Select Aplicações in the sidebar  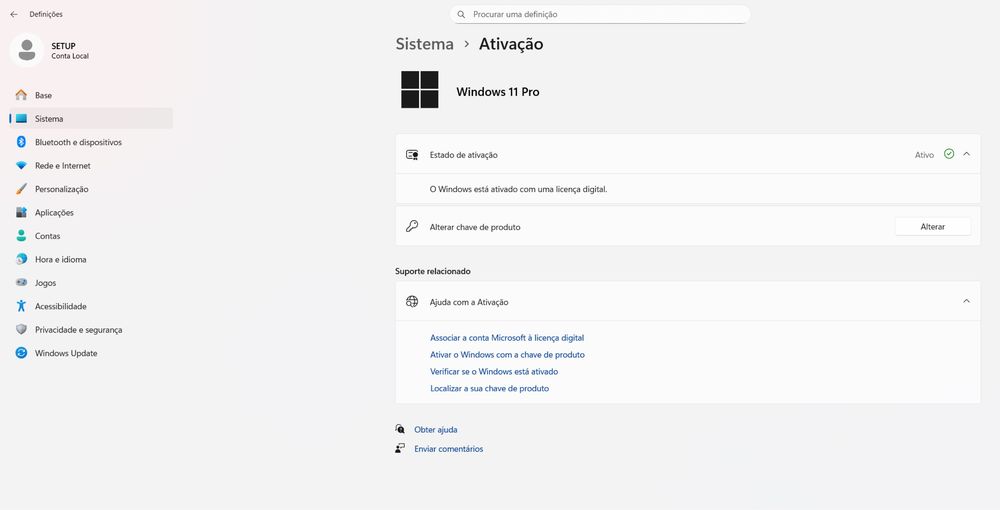[x=91, y=212]
